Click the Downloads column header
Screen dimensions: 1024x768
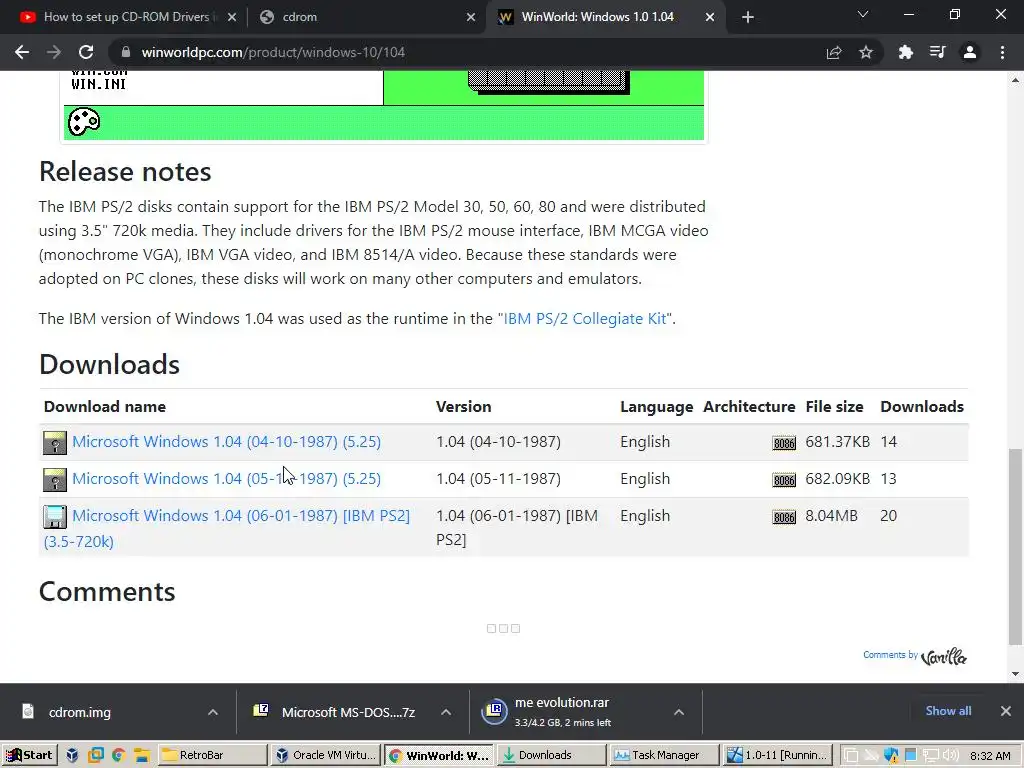coord(921,407)
